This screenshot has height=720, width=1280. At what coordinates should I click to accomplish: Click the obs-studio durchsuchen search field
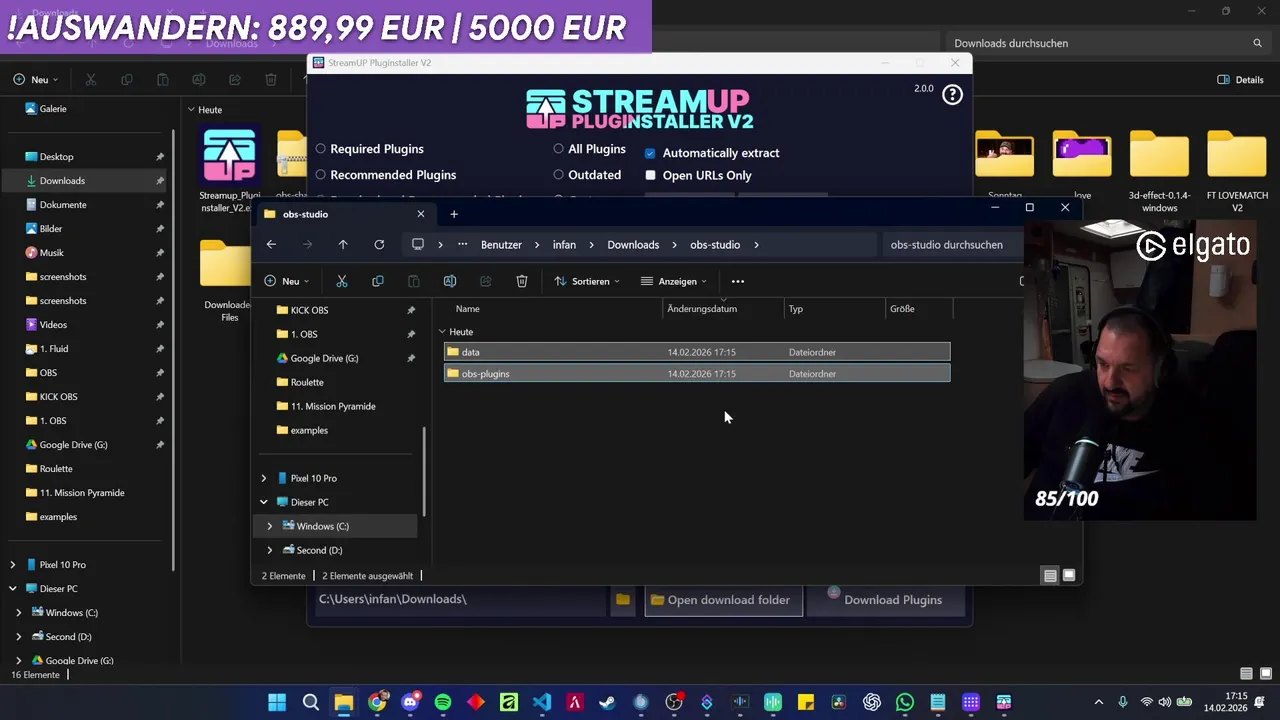pyautogui.click(x=950, y=244)
